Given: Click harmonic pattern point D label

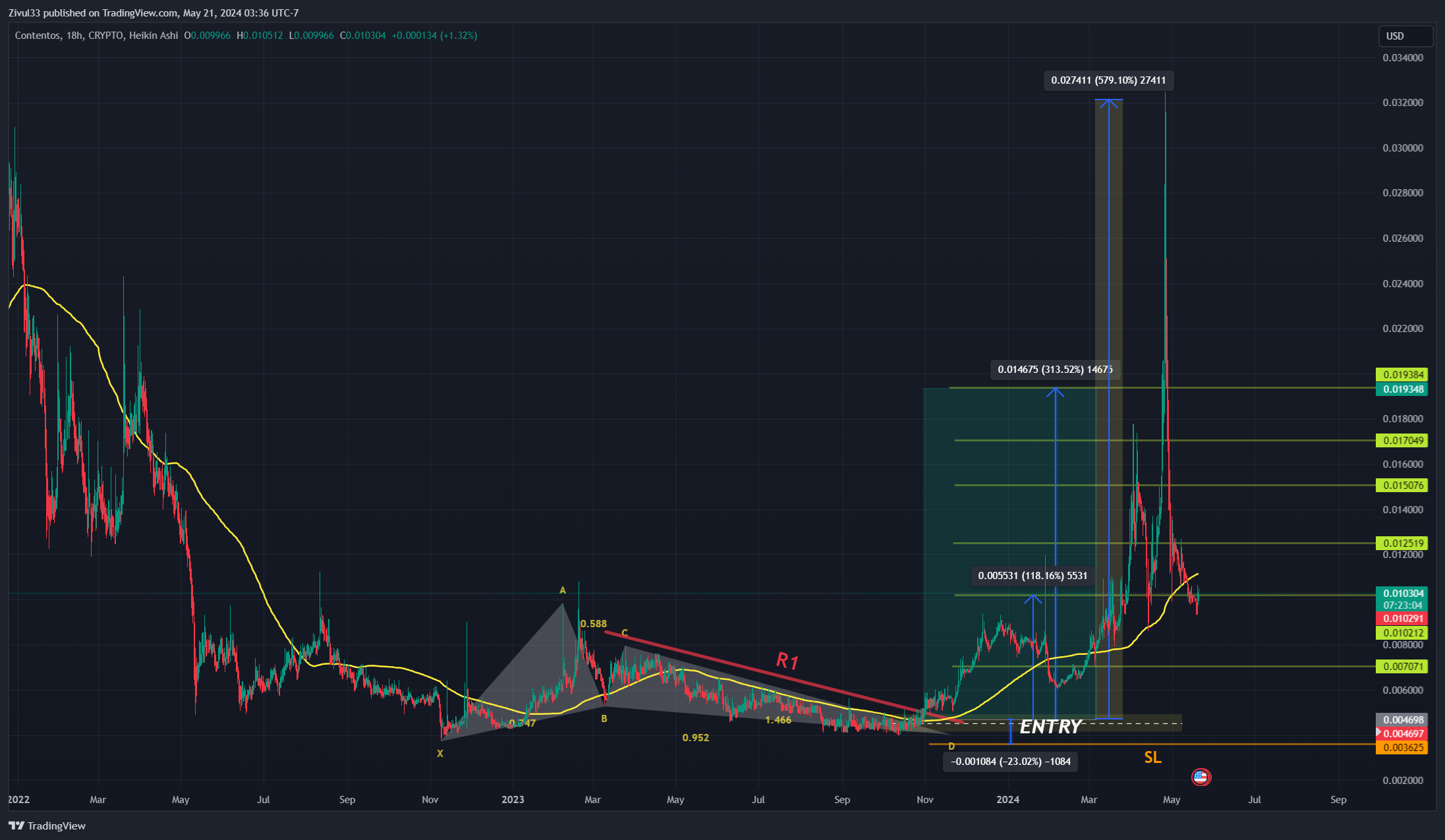Looking at the screenshot, I should pyautogui.click(x=951, y=746).
